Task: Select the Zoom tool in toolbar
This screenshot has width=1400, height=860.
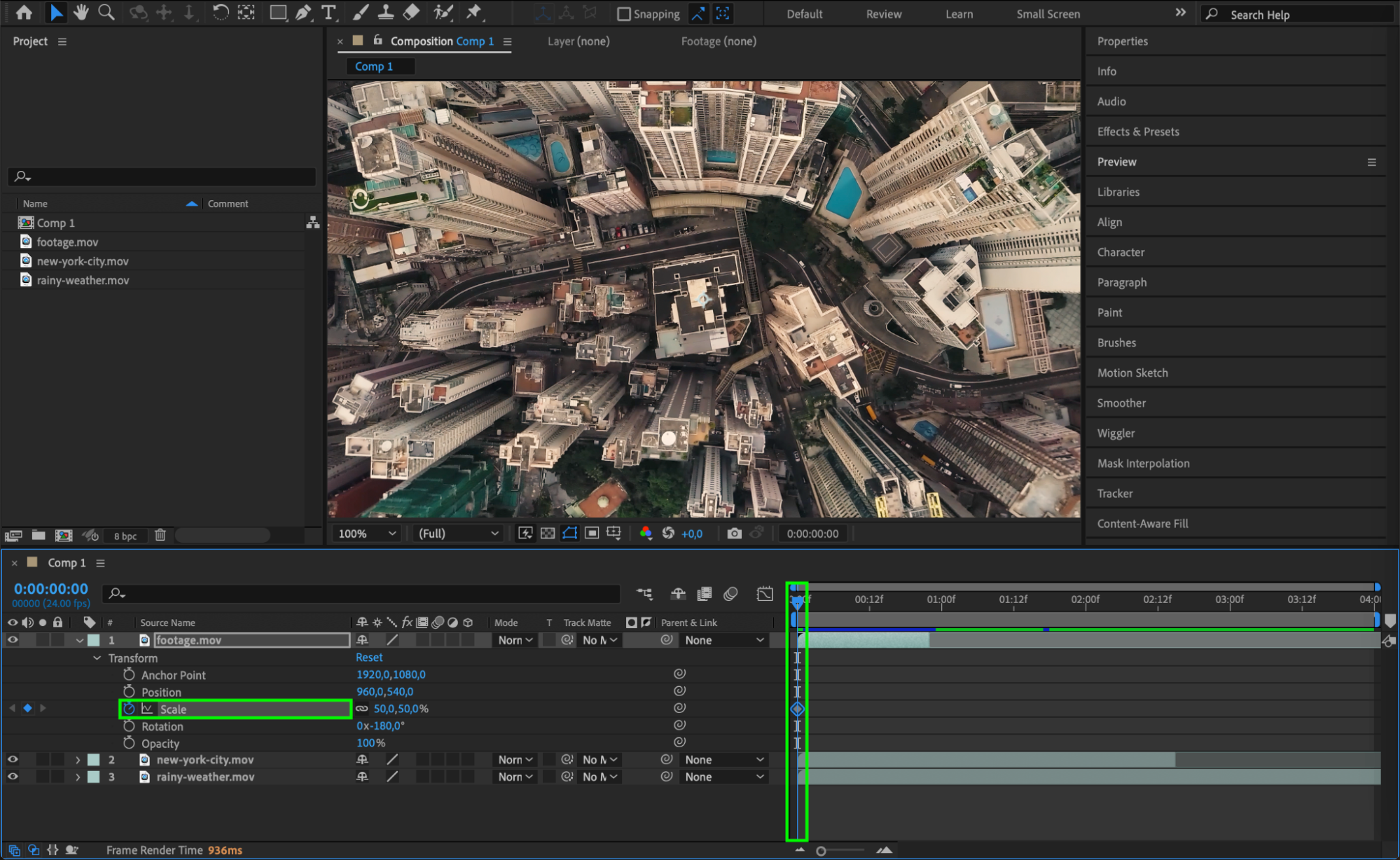Action: pos(106,12)
